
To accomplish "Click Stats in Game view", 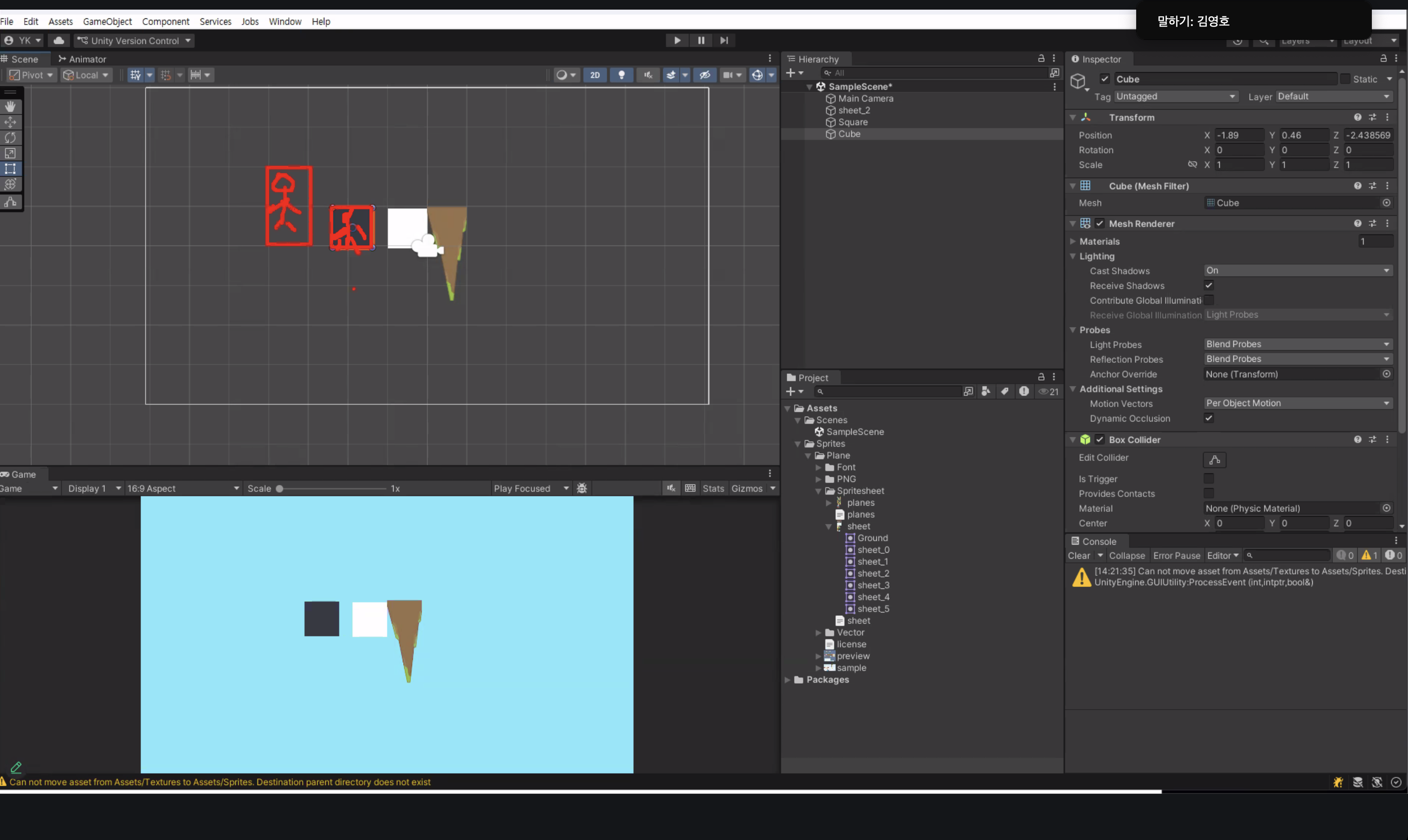I will [x=713, y=488].
